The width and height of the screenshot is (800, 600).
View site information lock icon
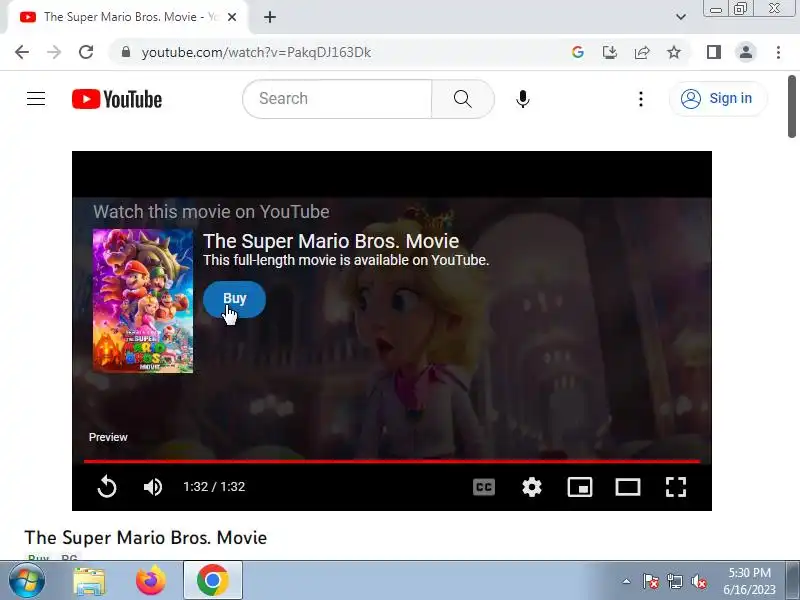126,52
